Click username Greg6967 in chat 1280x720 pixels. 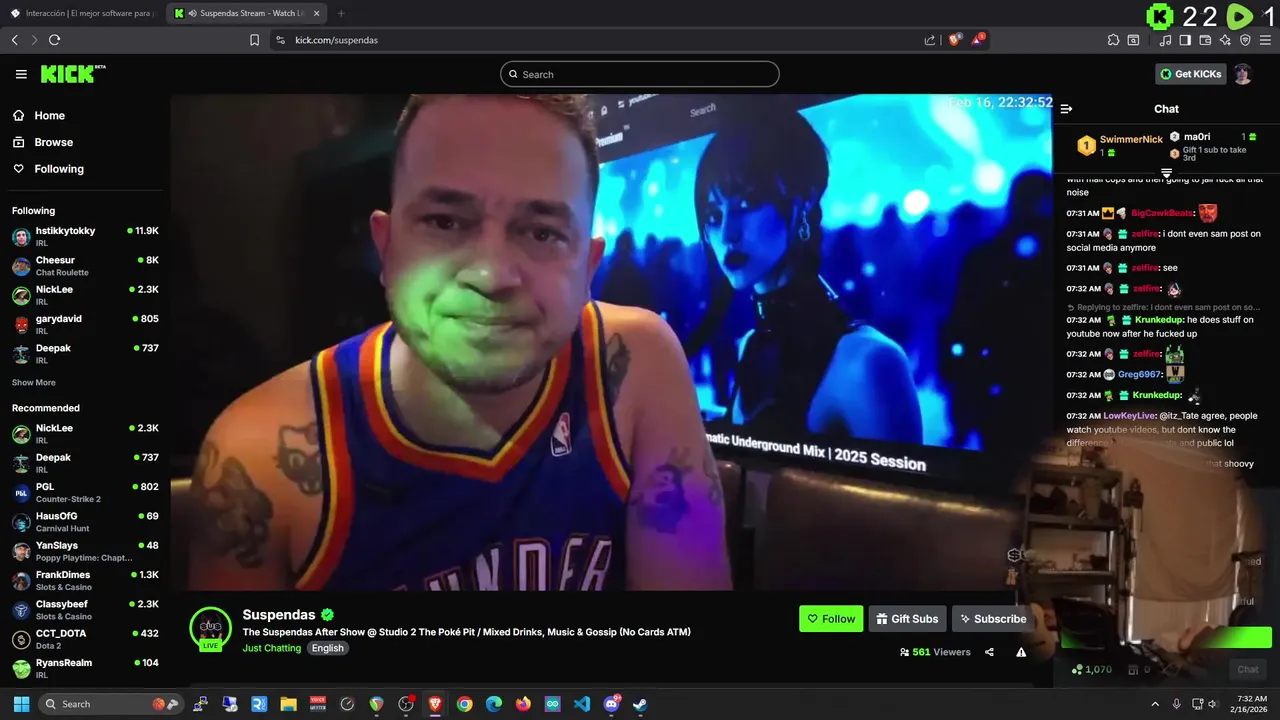[x=1139, y=375]
